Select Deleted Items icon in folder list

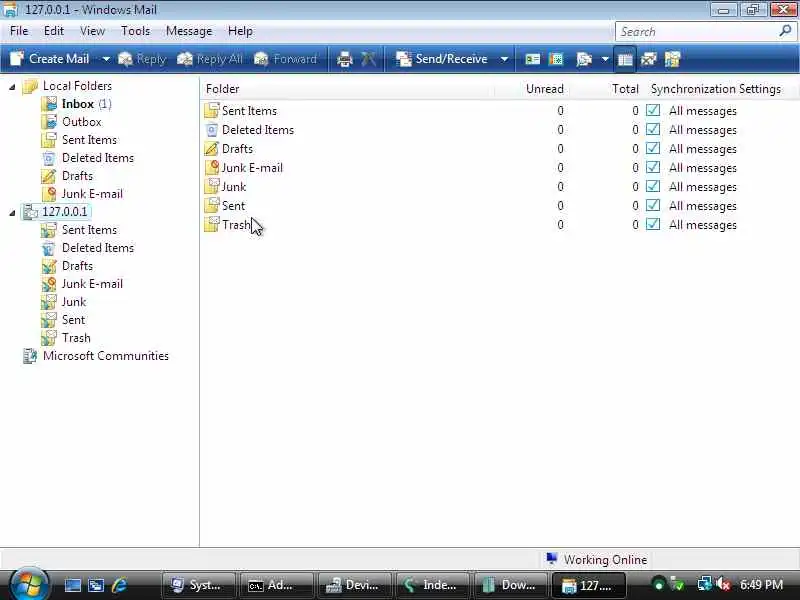211,130
